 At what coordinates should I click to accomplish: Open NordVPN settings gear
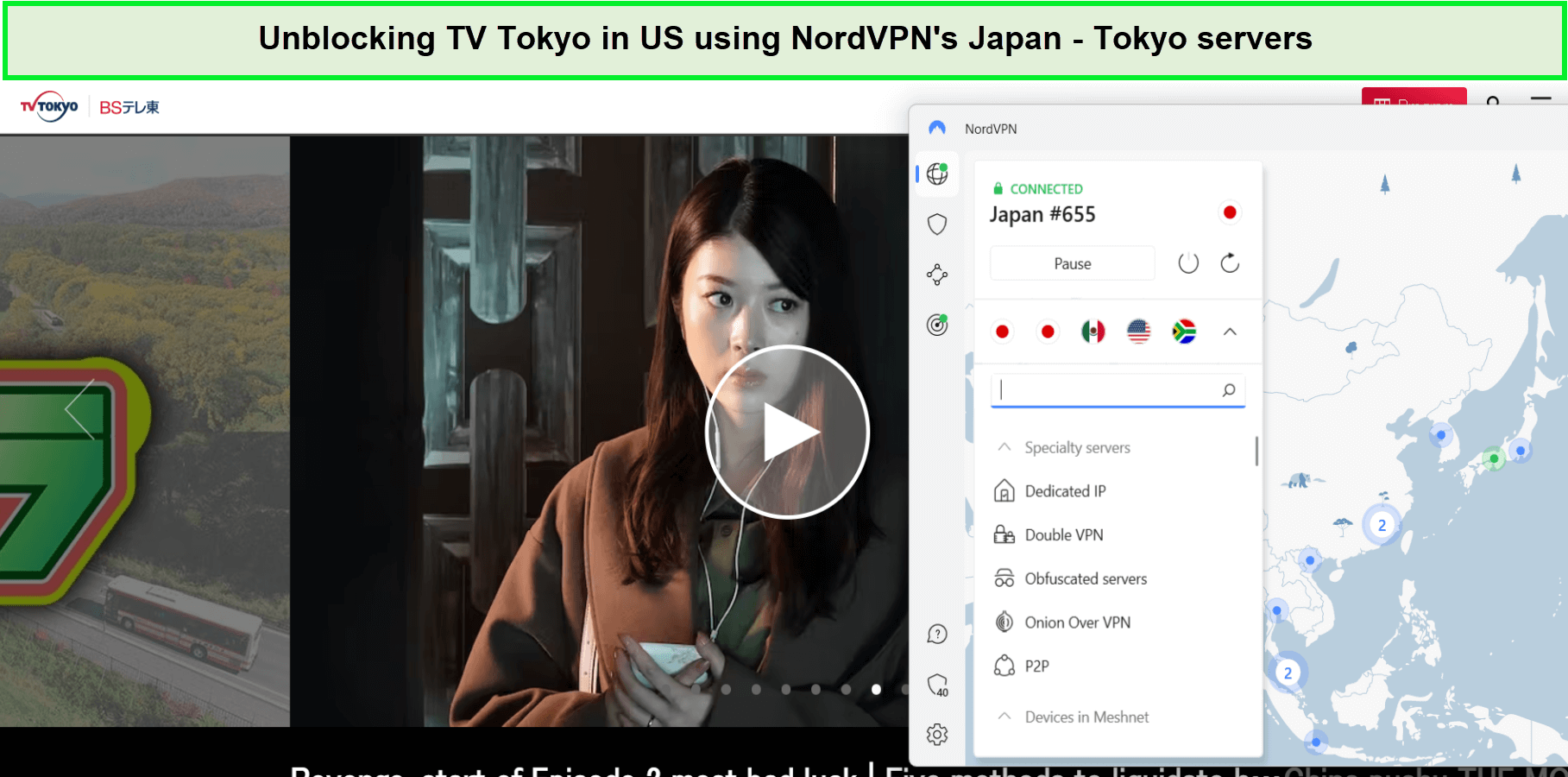point(937,735)
